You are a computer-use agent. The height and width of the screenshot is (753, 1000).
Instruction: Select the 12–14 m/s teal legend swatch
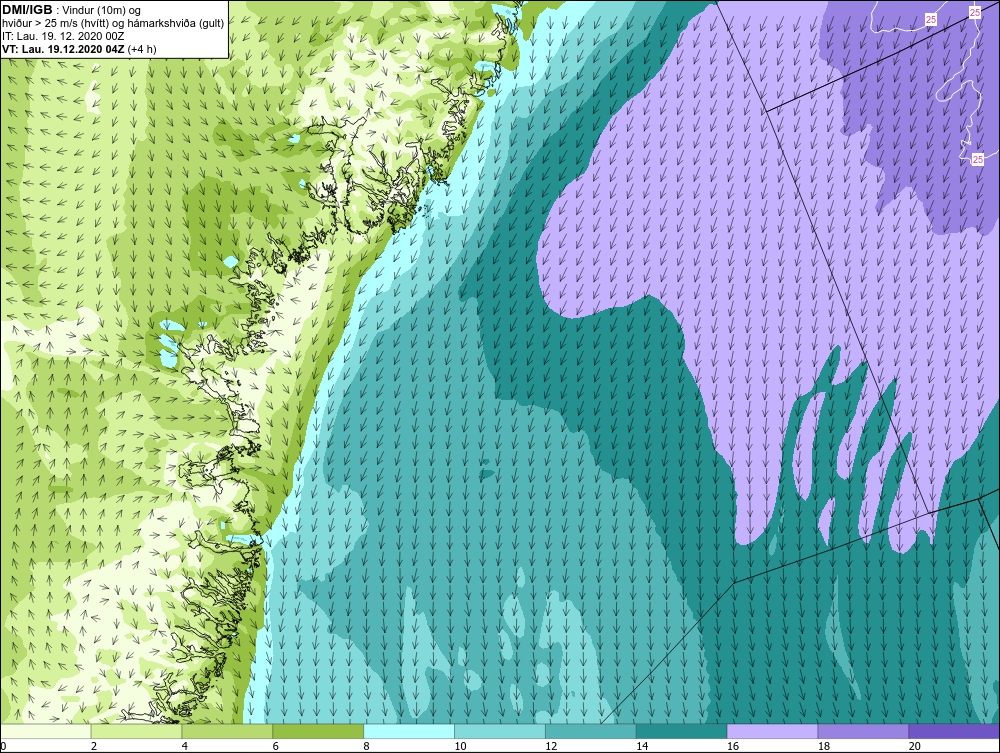coord(591,731)
